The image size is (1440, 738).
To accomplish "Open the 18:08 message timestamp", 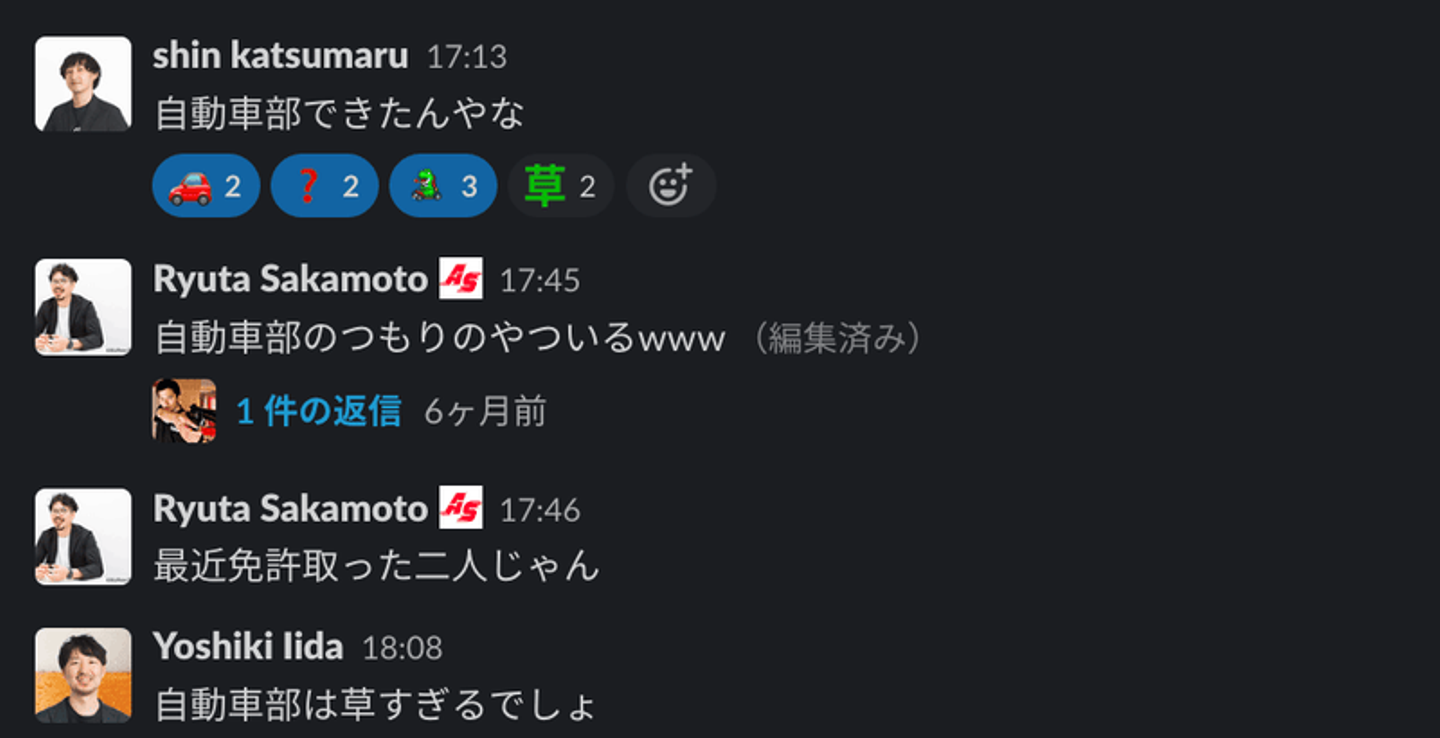I will point(402,648).
